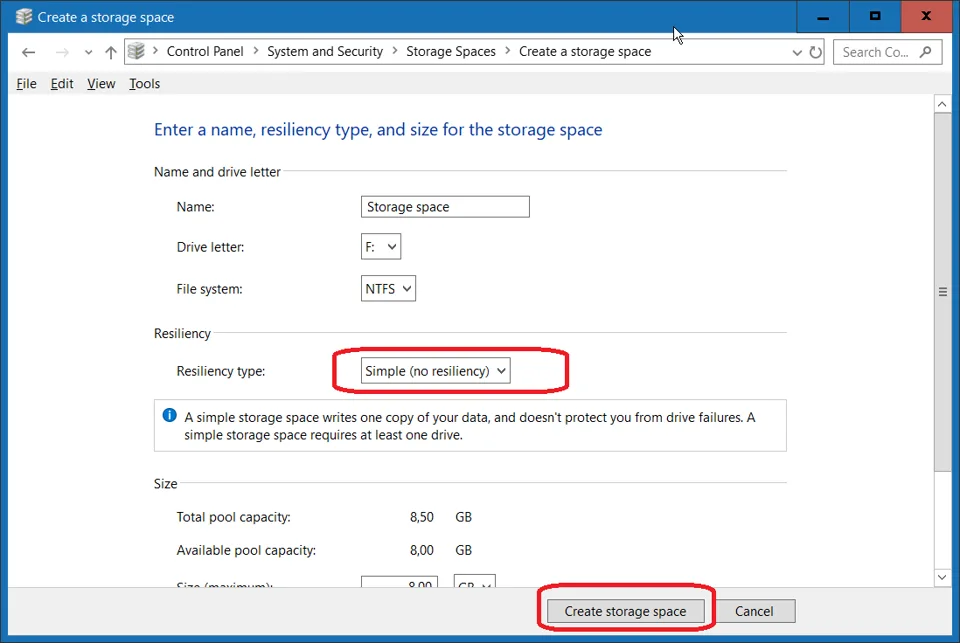This screenshot has height=643, width=960.
Task: Click the Resiliency type label
Action: pyautogui.click(x=221, y=371)
